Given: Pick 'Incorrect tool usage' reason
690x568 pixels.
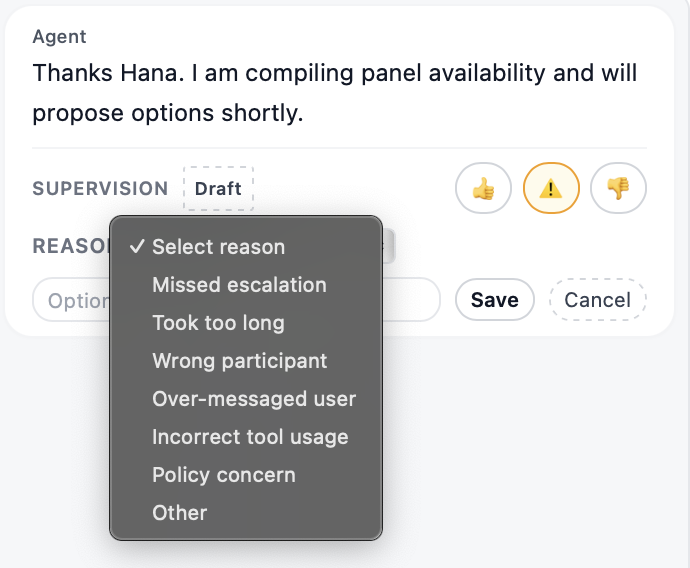Looking at the screenshot, I should pyautogui.click(x=250, y=437).
